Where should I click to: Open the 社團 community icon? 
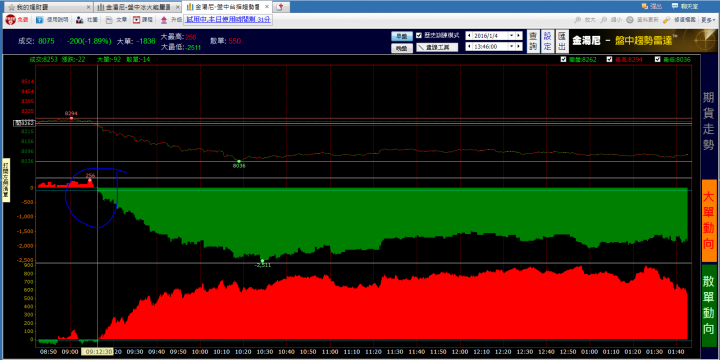click(x=79, y=20)
